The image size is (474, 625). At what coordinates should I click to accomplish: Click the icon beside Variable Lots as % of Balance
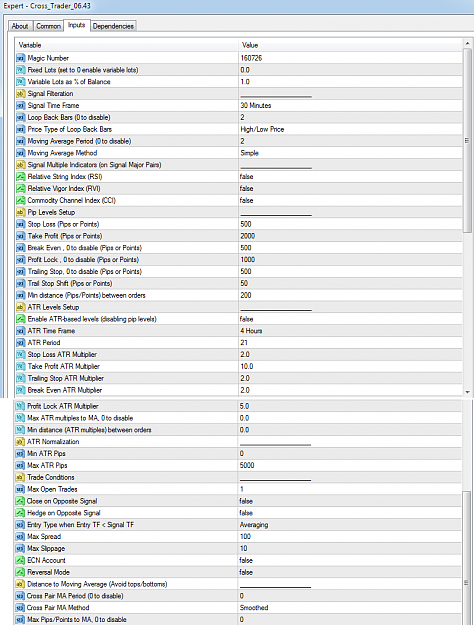click(x=21, y=82)
